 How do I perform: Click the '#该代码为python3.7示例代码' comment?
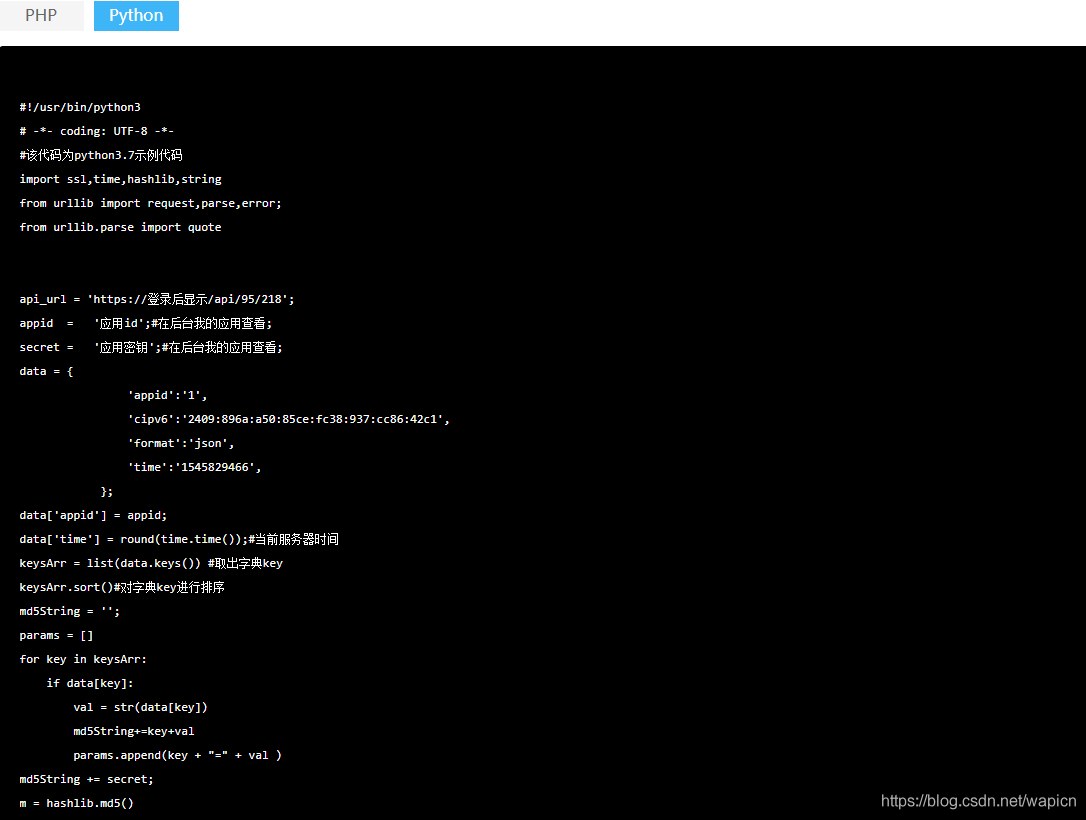[x=101, y=155]
